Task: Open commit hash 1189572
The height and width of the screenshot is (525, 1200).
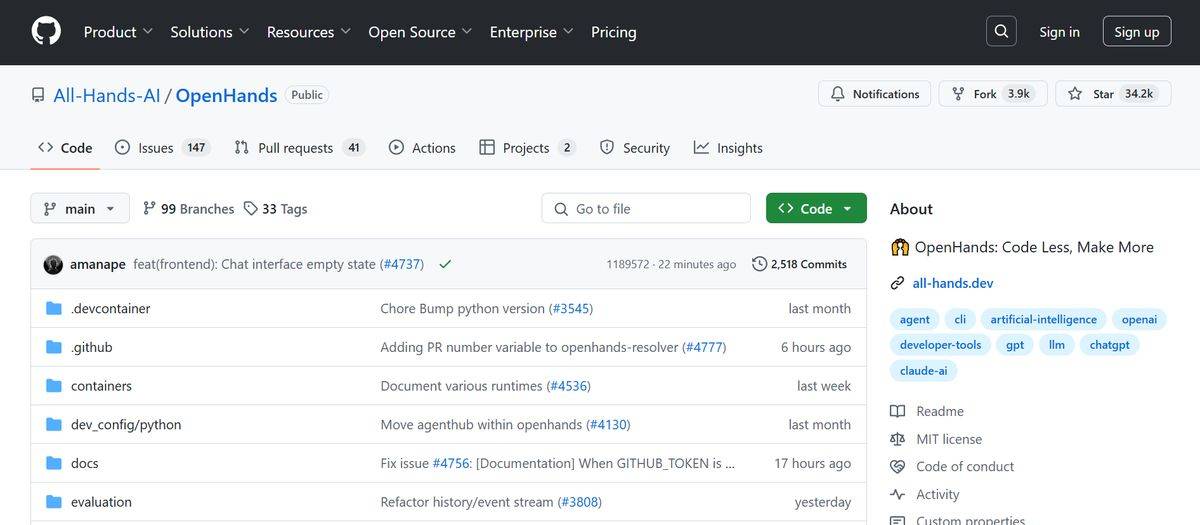Action: pos(628,264)
